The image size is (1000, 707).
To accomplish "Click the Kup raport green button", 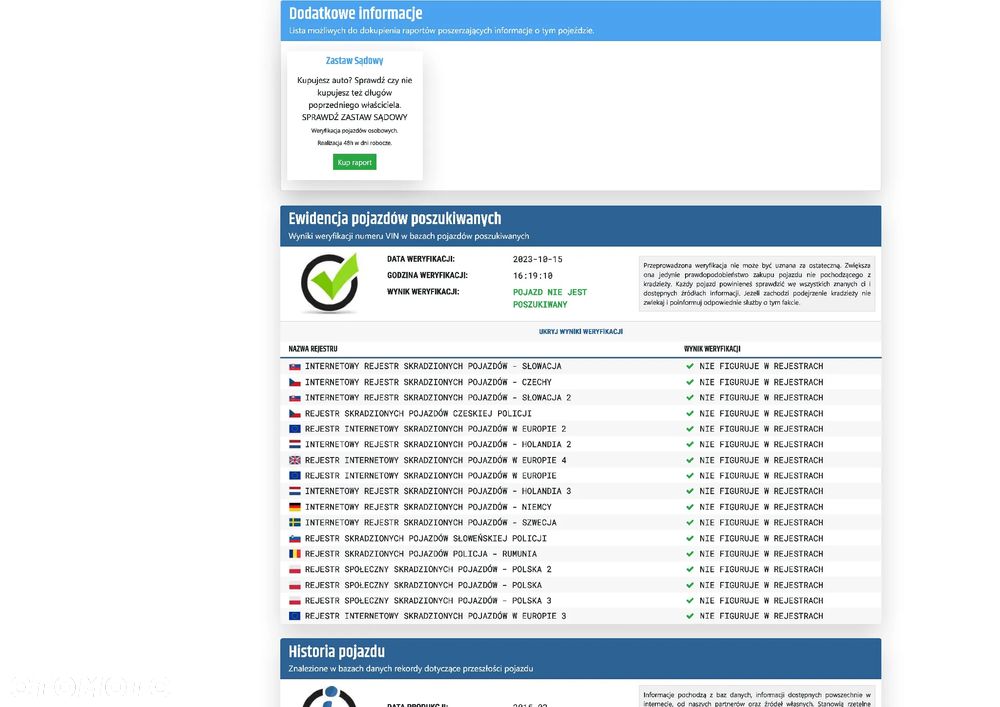I will pos(355,163).
